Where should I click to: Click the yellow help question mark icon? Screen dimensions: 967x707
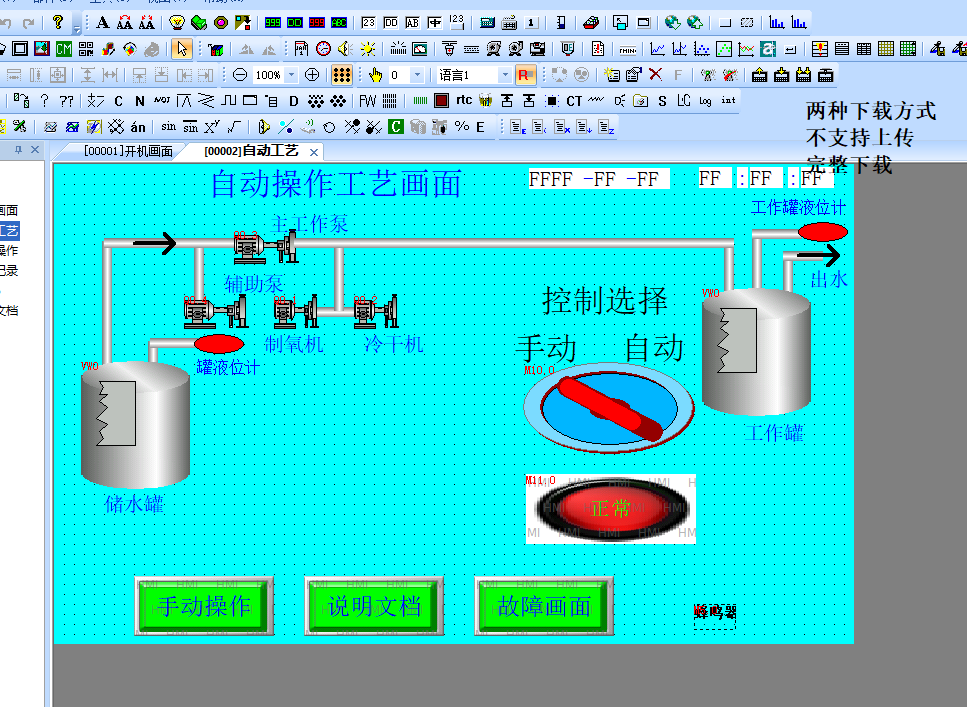[x=58, y=22]
